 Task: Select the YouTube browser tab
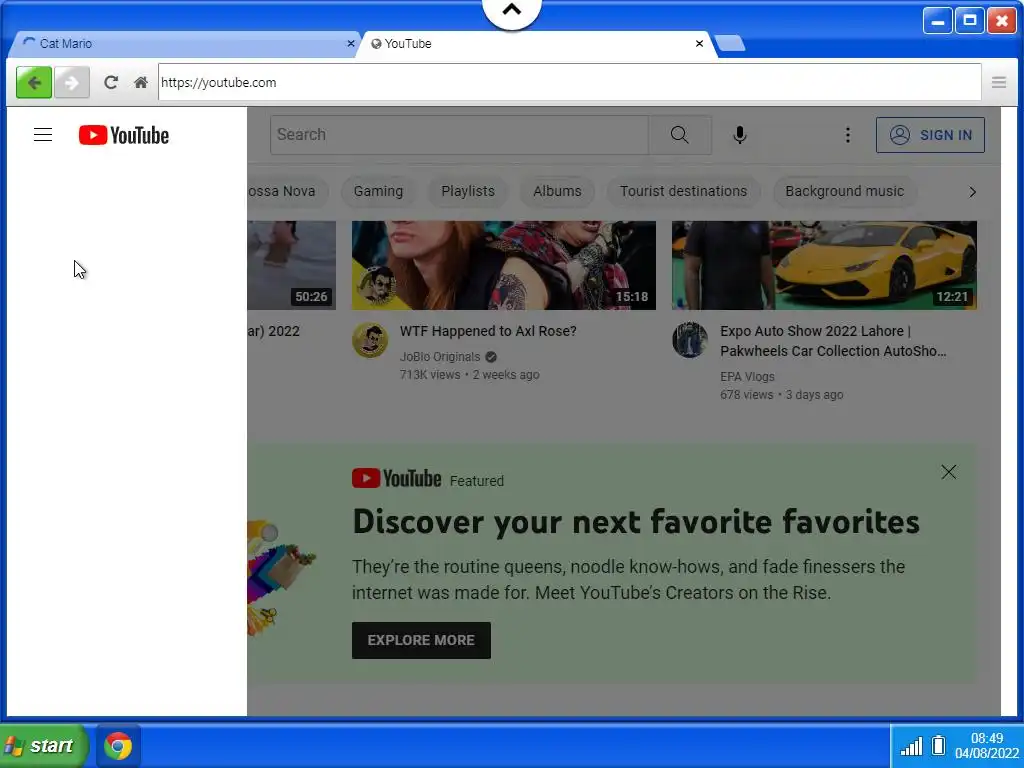point(536,44)
